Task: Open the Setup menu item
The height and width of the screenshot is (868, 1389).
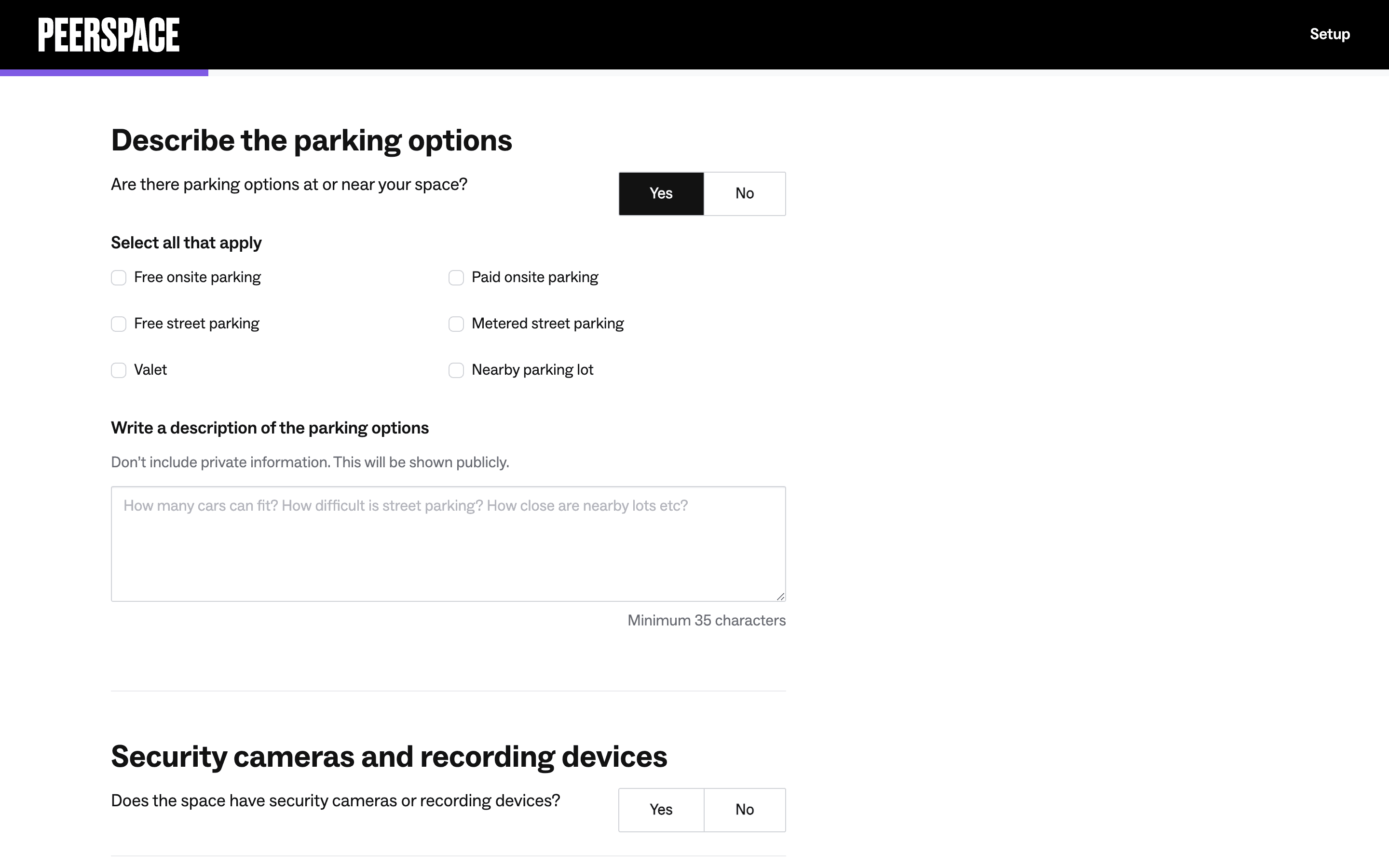Action: [x=1329, y=34]
